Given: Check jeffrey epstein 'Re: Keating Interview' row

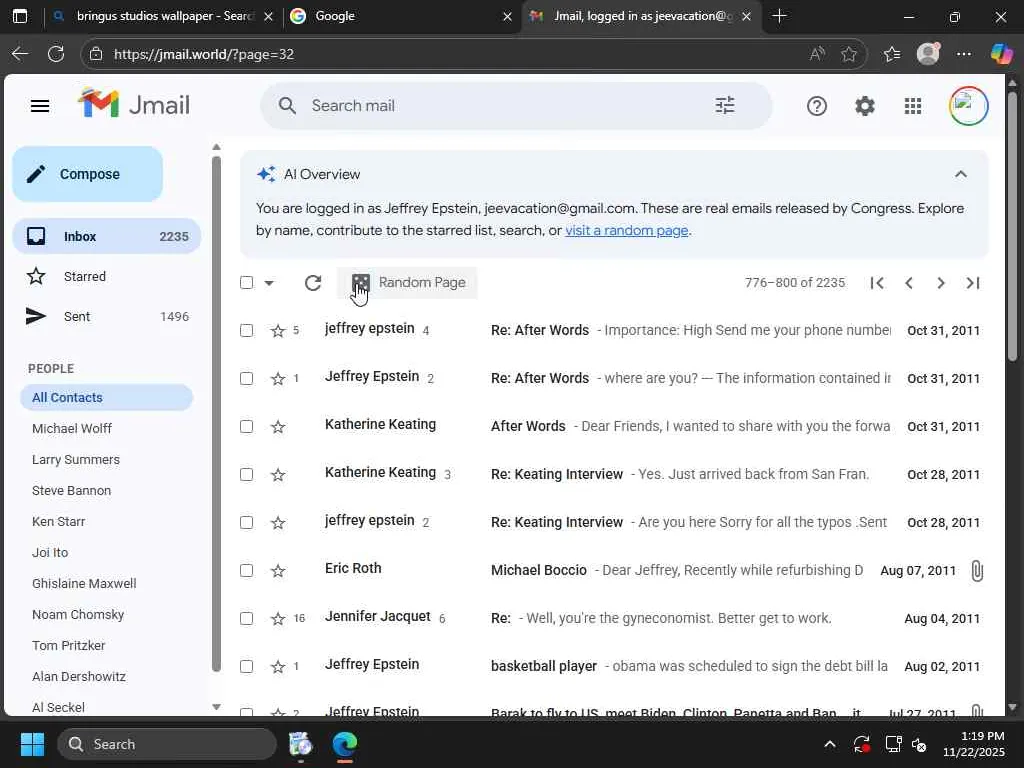Looking at the screenshot, I should pyautogui.click(x=246, y=522).
